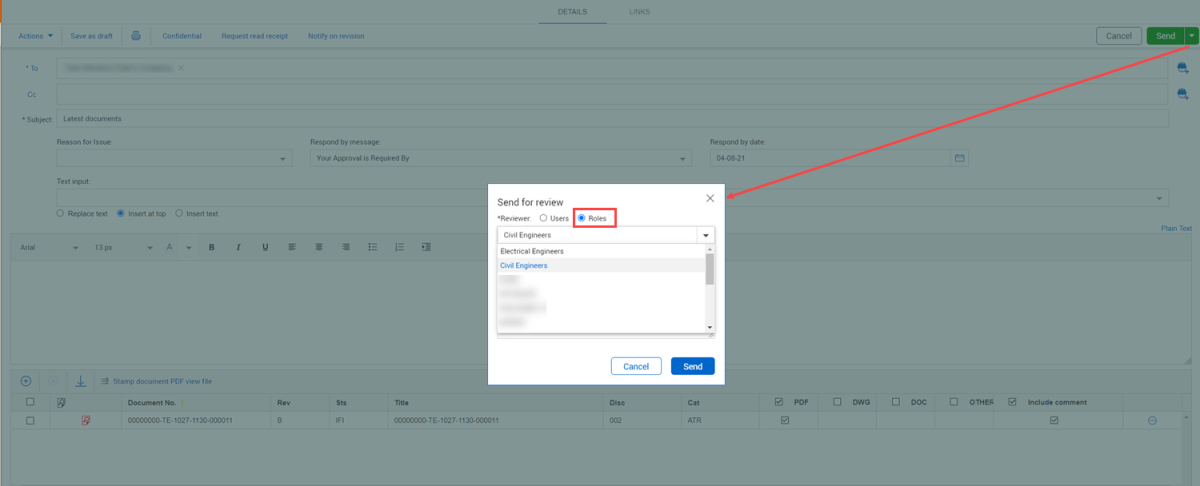The width and height of the screenshot is (1200, 486).
Task: Click the font color A icon
Action: tap(170, 247)
